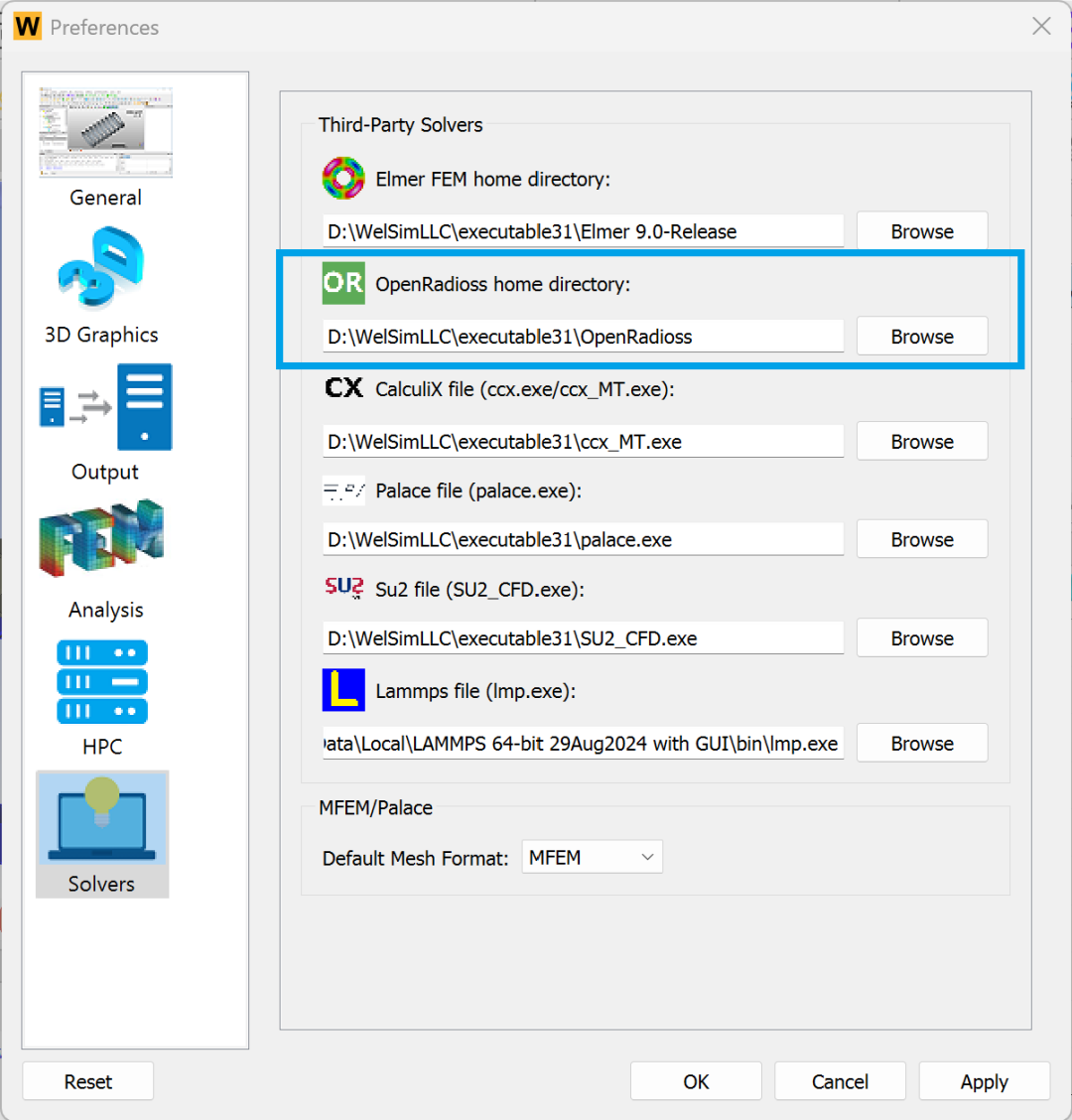
Task: Click 'CalculiX file (ccx.exe/ccx_MT.exe):' label
Action: (525, 389)
